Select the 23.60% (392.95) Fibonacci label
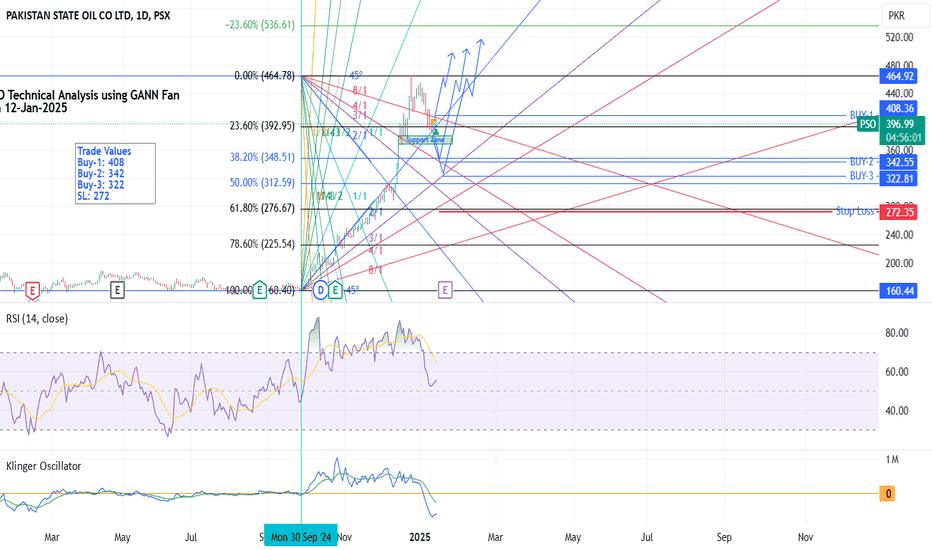 [x=262, y=125]
